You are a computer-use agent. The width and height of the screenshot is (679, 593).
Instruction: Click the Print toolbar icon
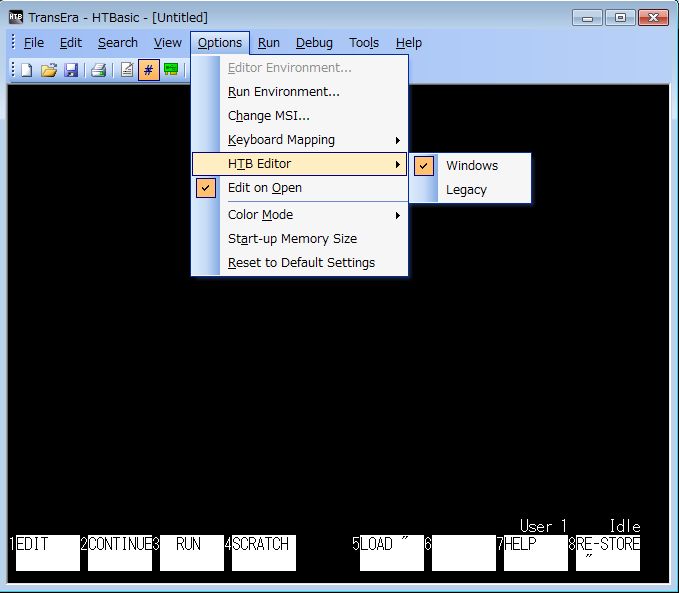[x=98, y=70]
